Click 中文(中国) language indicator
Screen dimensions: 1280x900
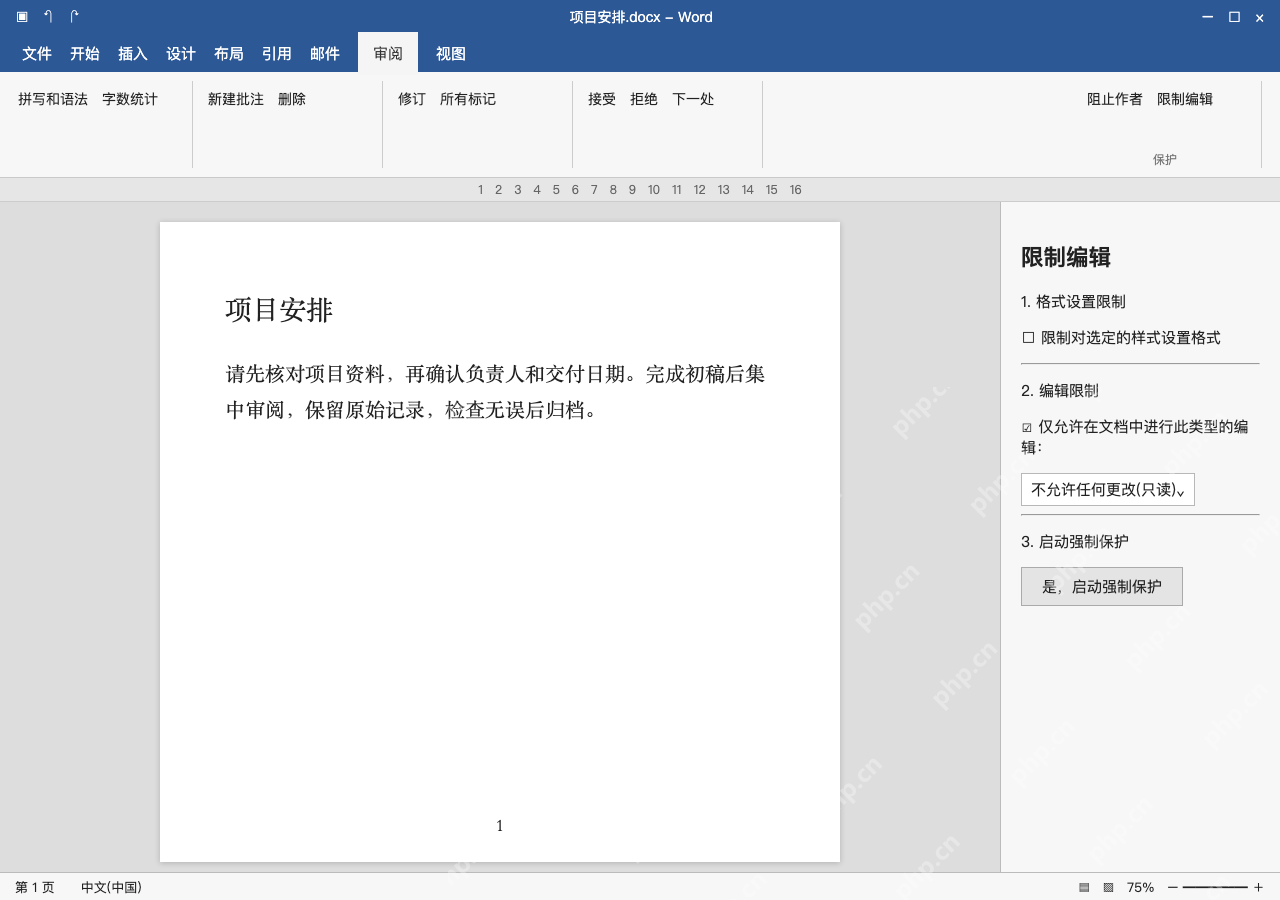[111, 887]
